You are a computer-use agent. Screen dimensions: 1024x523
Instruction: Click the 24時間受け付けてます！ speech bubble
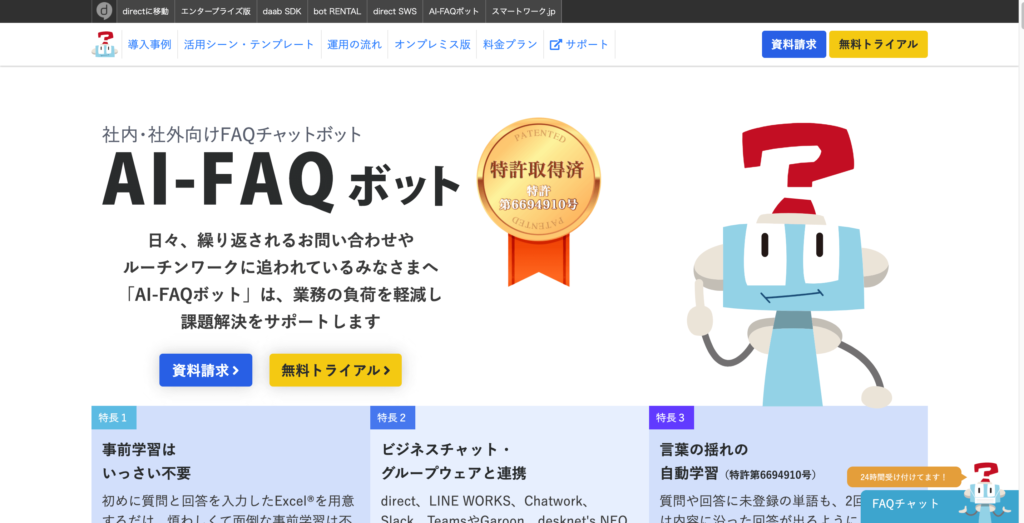point(904,477)
